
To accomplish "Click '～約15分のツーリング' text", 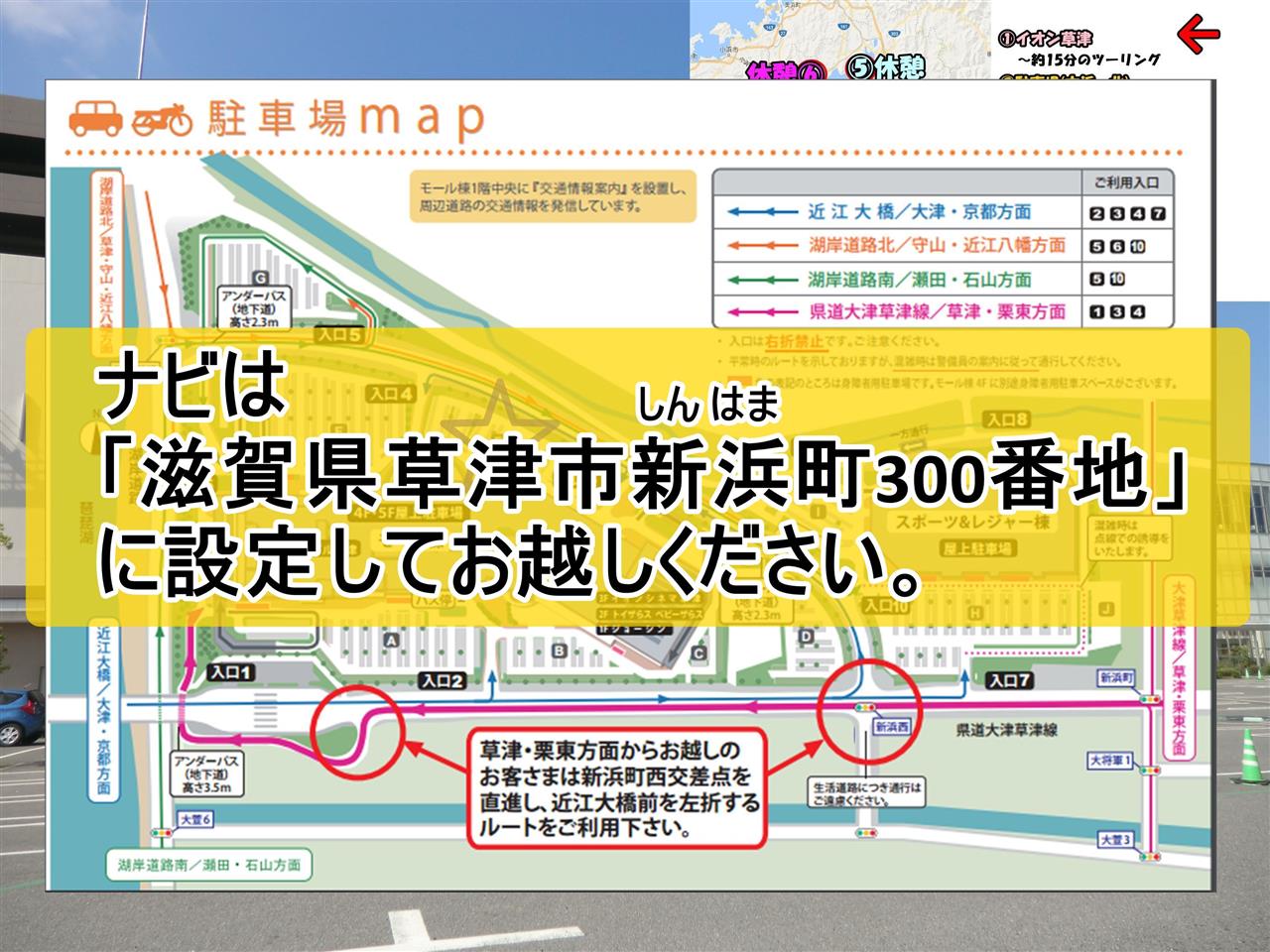I will (1089, 59).
